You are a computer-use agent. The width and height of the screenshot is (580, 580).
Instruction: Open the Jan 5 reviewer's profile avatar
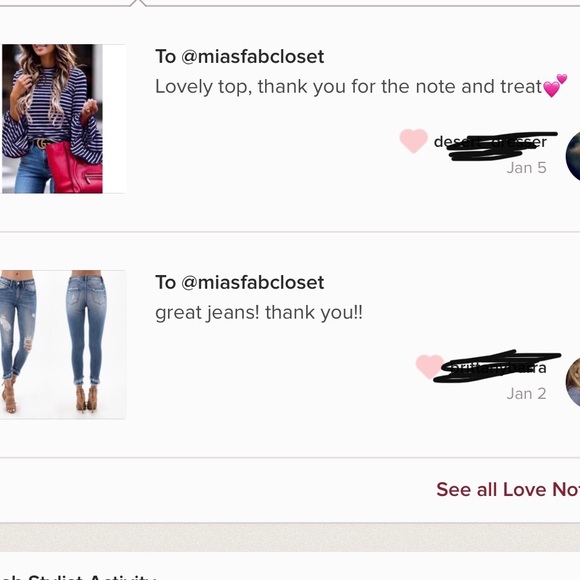(x=573, y=156)
